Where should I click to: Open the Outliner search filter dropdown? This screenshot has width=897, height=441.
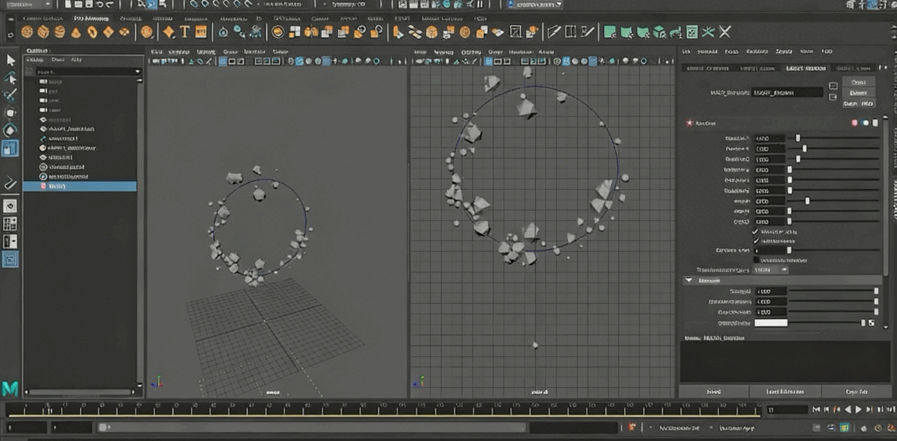[138, 72]
